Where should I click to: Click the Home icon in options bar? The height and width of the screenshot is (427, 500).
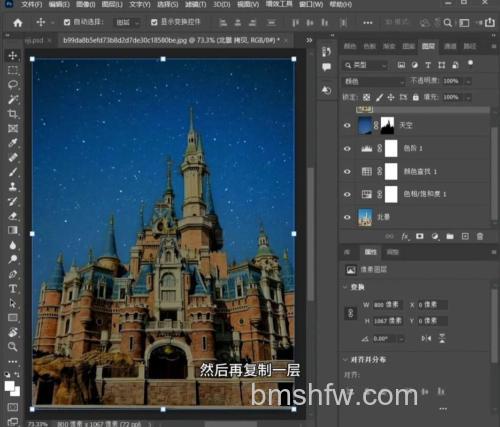coord(18,23)
